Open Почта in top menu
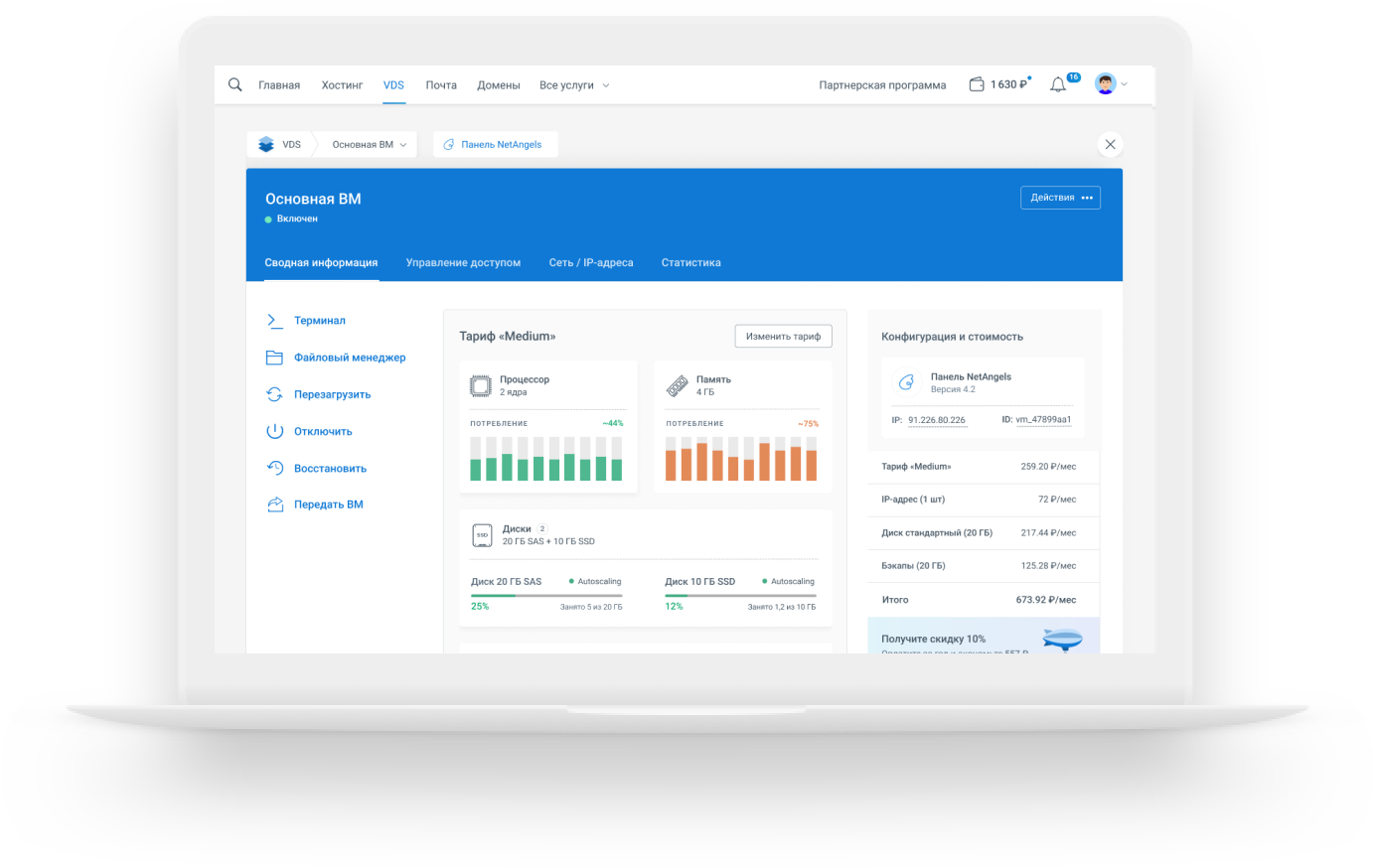Screen dimensions: 1373x868 tap(441, 85)
